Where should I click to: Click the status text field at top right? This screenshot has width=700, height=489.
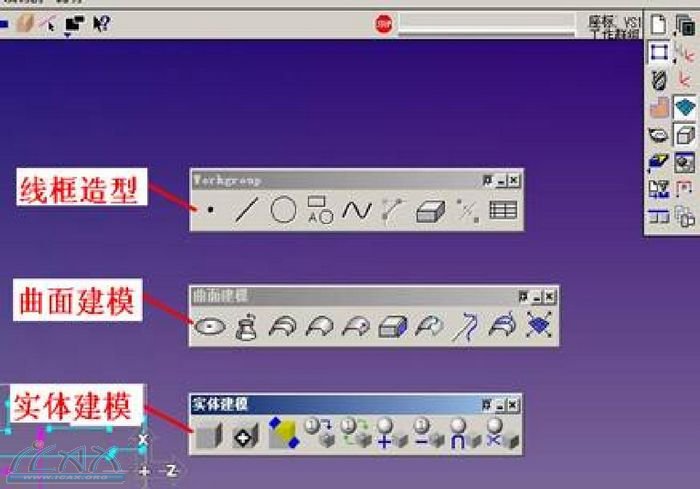pos(614,26)
